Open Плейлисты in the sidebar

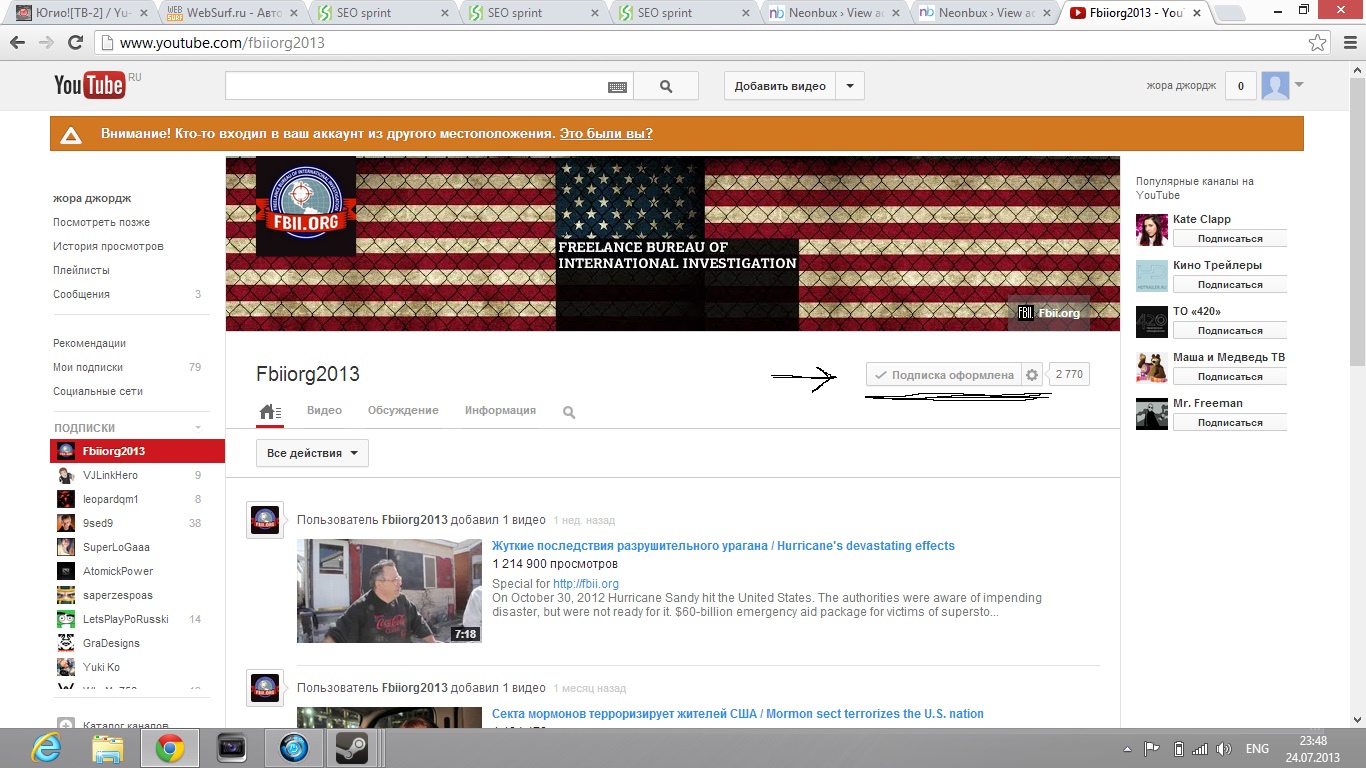tap(81, 270)
